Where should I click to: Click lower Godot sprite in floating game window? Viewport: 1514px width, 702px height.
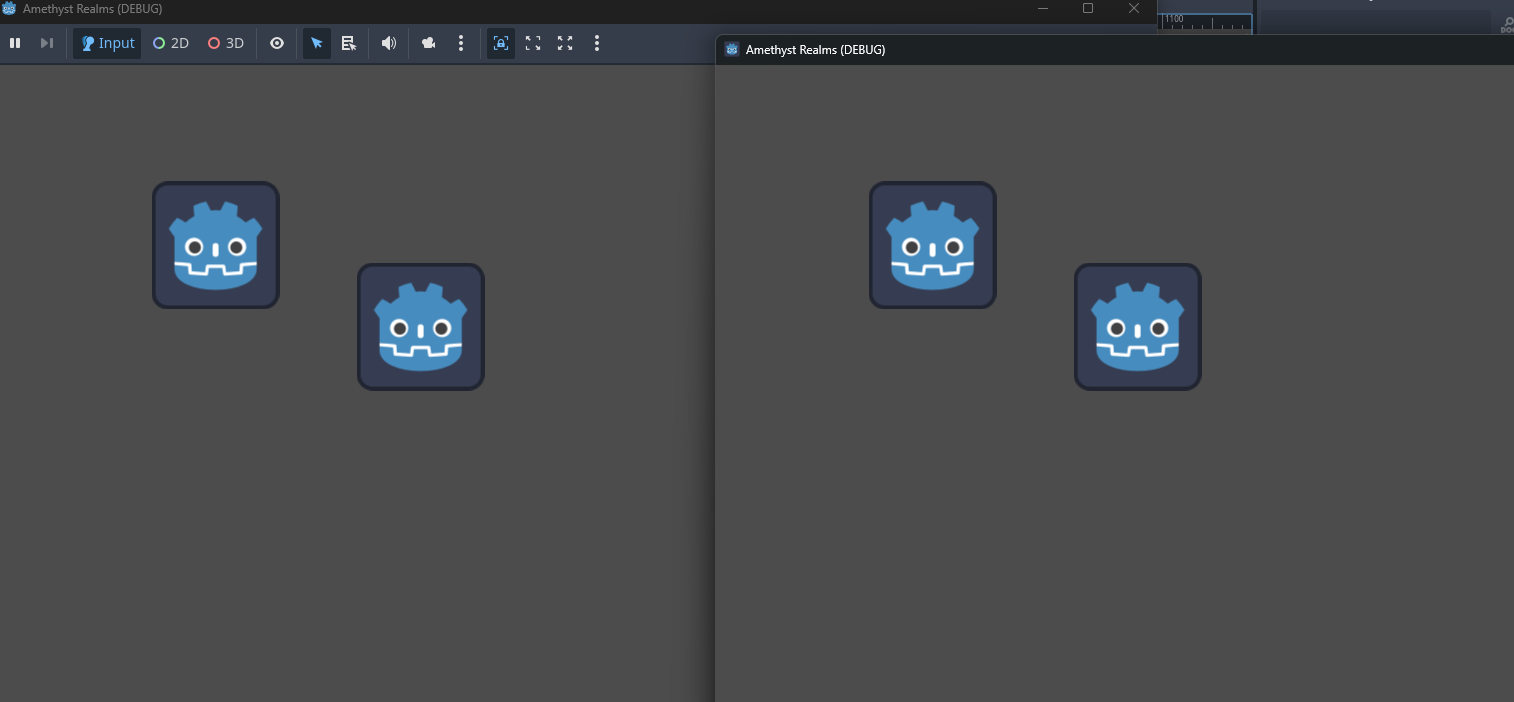1138,327
